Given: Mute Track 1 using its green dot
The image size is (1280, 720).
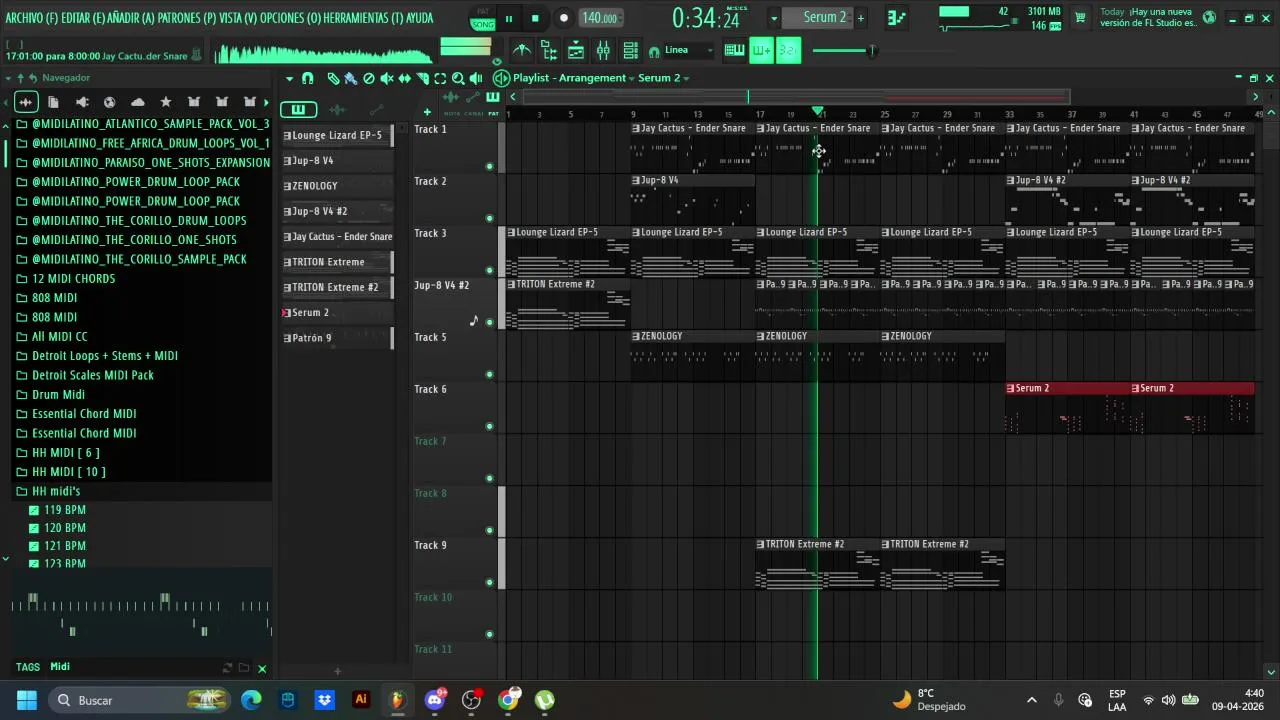Looking at the screenshot, I should click(x=489, y=166).
